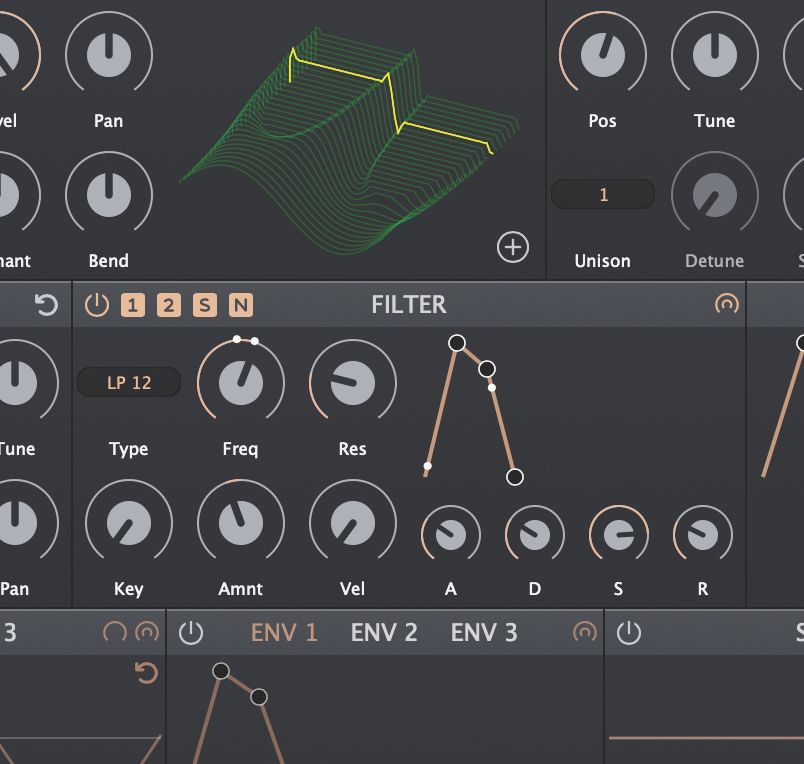
Task: Click the filled arc icon on the panel 3 header
Action: click(x=148, y=632)
